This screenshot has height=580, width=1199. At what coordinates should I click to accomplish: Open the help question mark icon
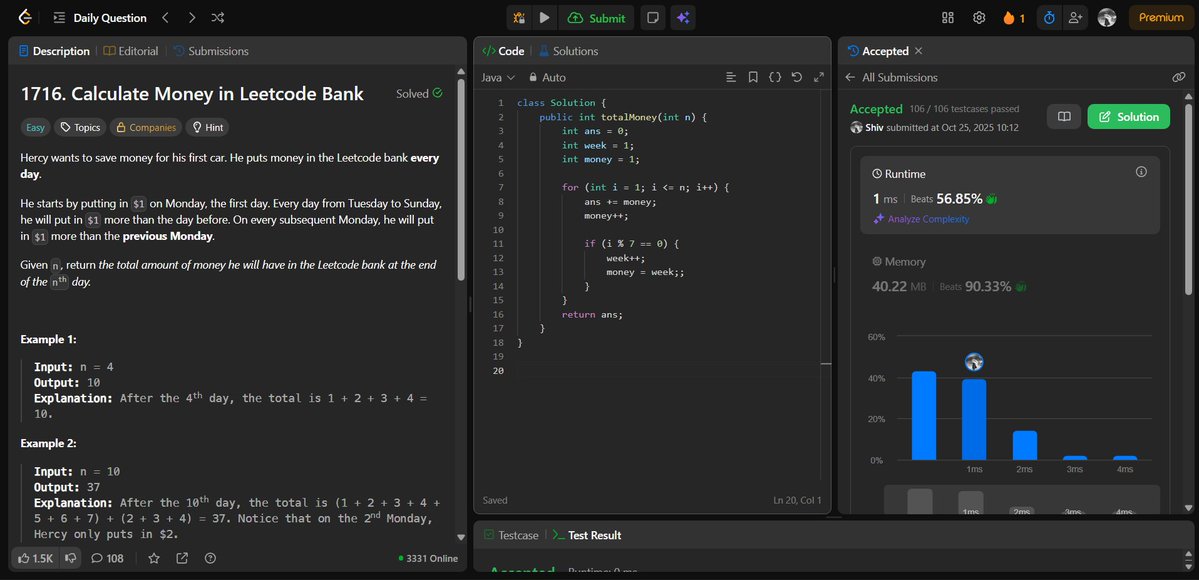210,558
